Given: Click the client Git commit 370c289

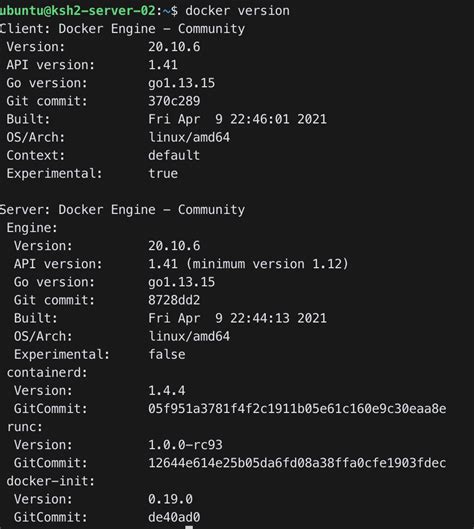Looking at the screenshot, I should pyautogui.click(x=174, y=101).
